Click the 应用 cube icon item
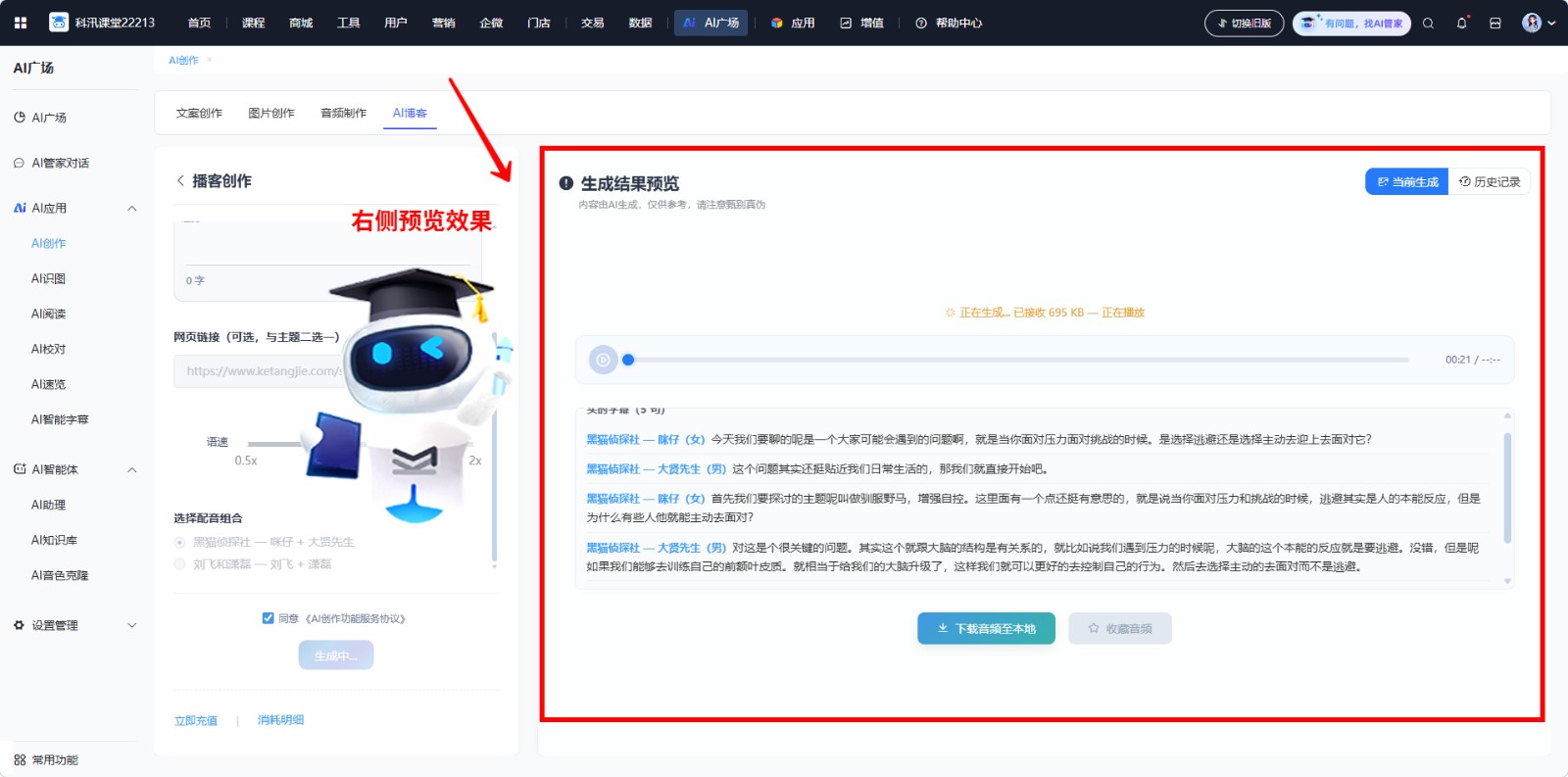 coord(792,23)
